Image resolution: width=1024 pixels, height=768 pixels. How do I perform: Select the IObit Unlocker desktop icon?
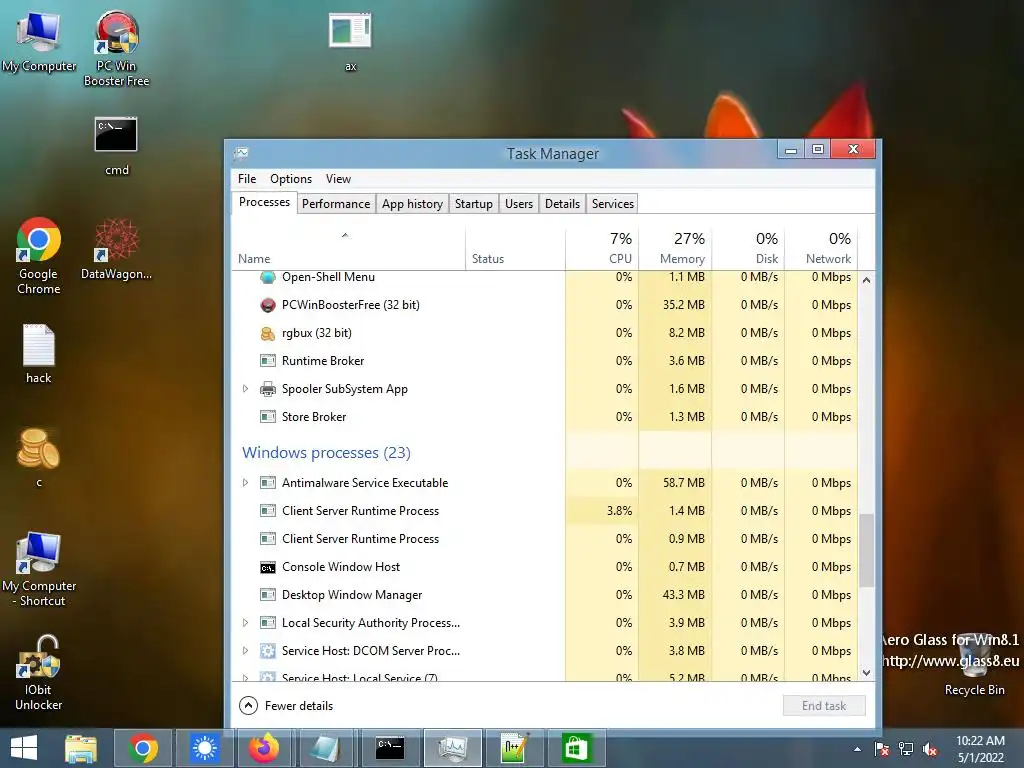39,673
